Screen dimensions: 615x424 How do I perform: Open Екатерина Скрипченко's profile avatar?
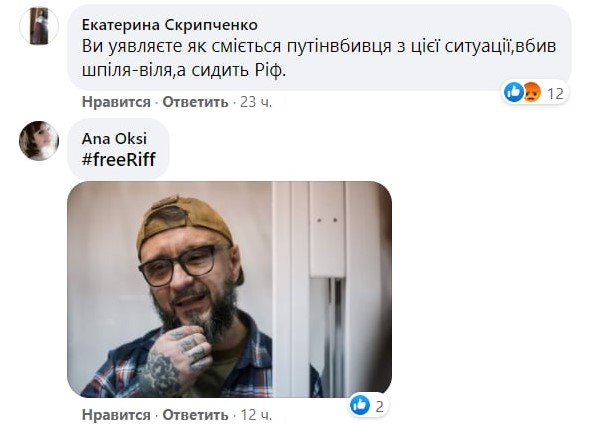pos(39,25)
